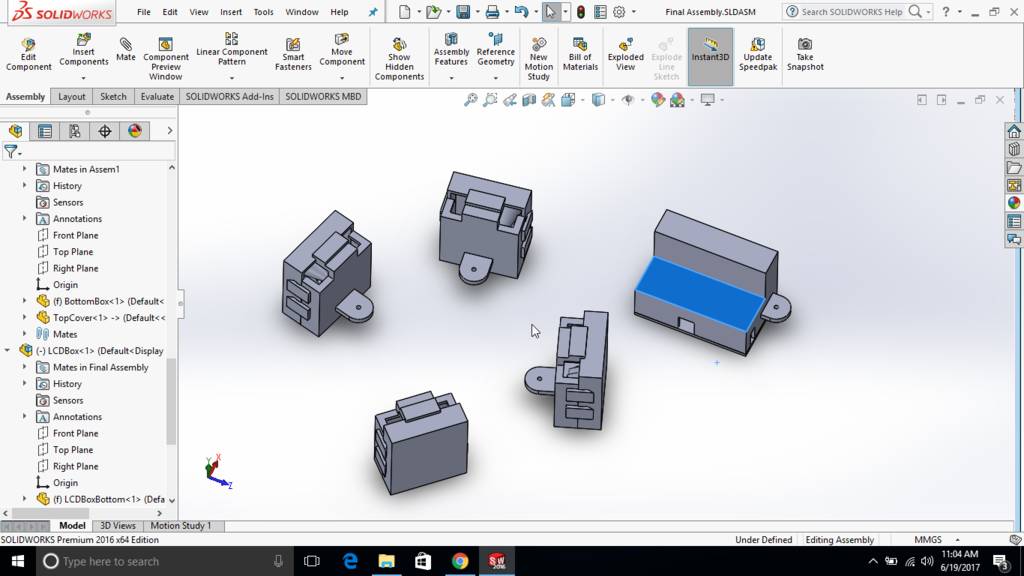Select the Front Plane under LCDBox

(x=75, y=433)
